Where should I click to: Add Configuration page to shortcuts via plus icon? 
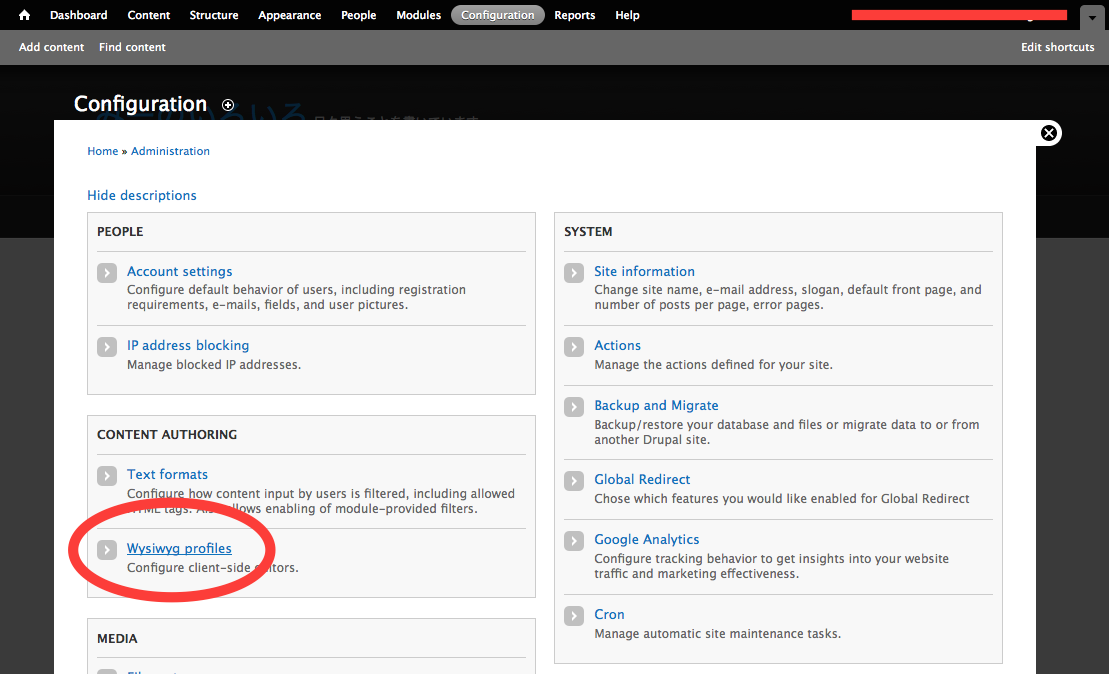click(x=228, y=105)
